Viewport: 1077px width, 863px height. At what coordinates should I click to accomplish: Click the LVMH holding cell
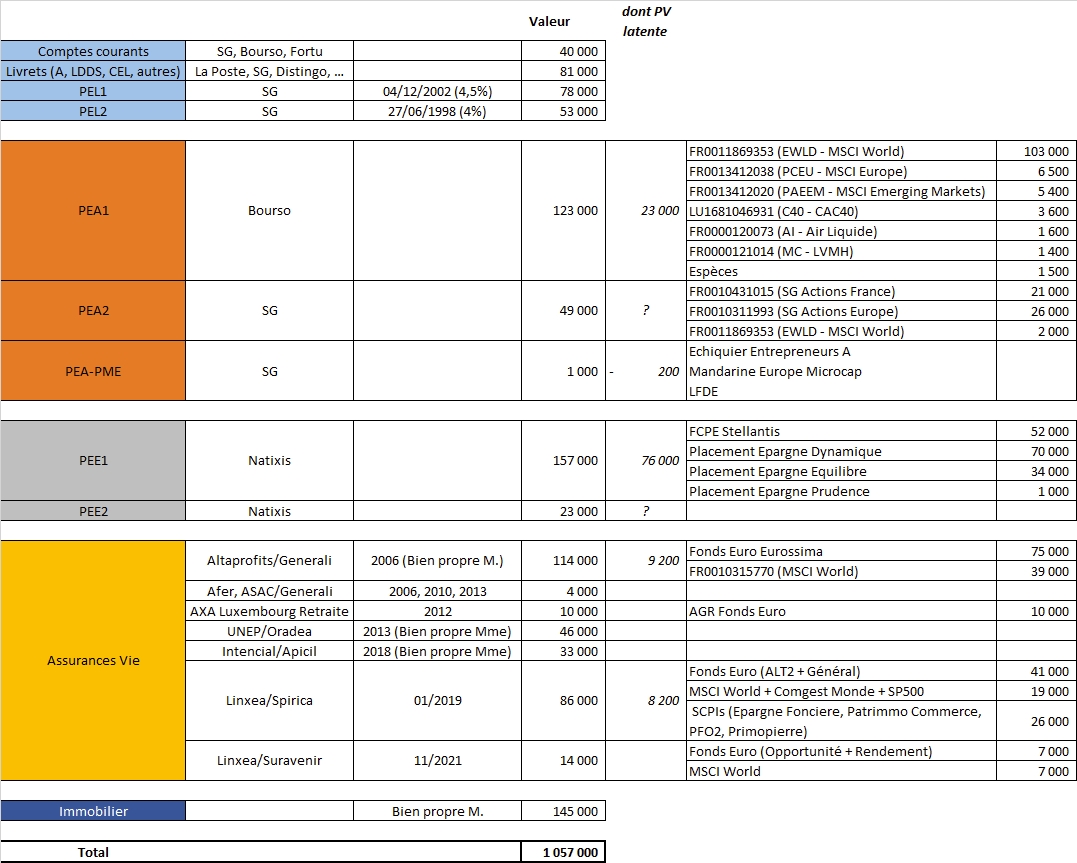point(840,251)
